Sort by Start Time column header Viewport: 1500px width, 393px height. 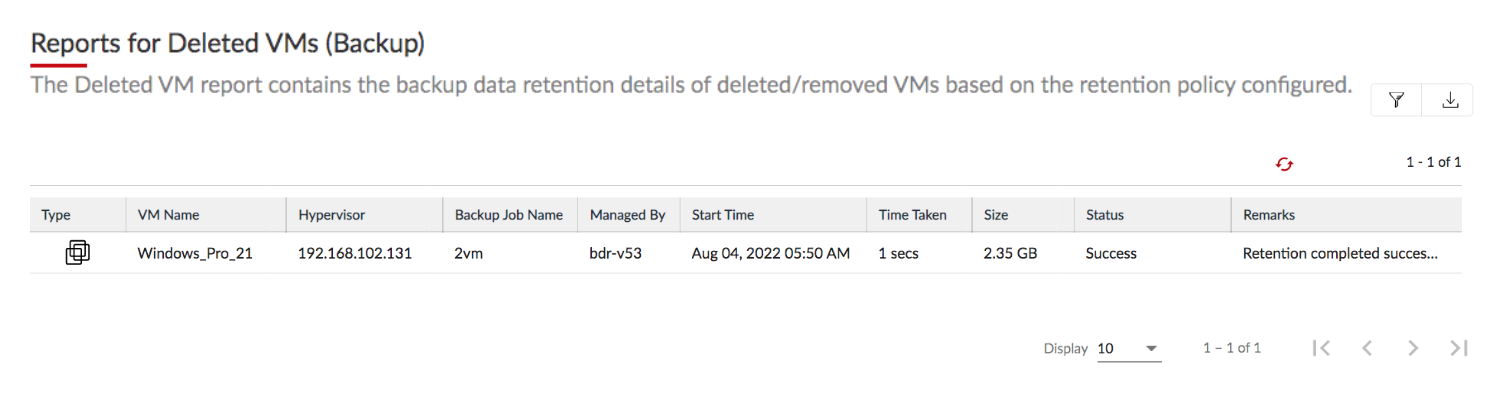point(723,215)
